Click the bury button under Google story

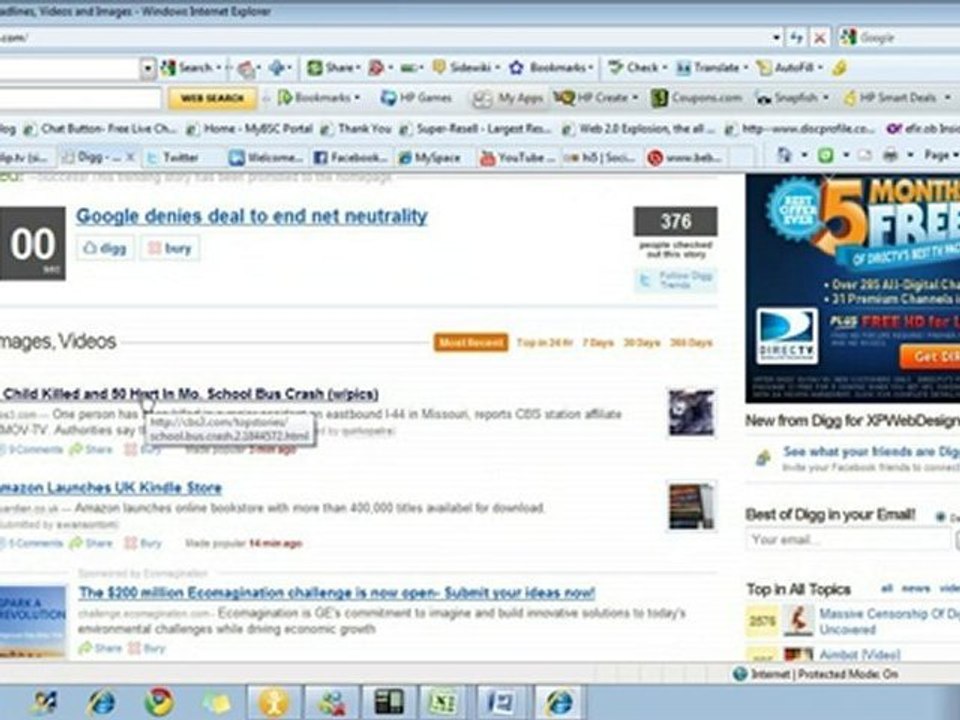tap(170, 248)
